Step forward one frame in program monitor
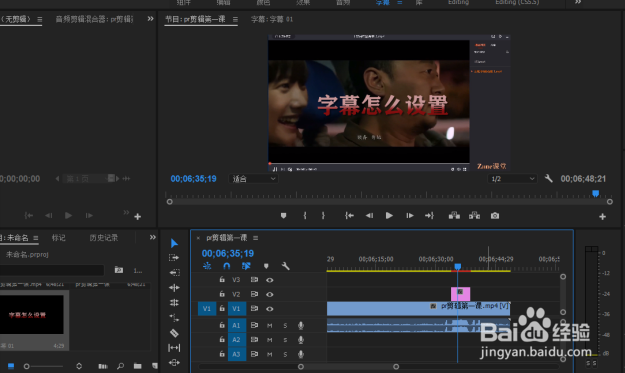 coord(409,216)
